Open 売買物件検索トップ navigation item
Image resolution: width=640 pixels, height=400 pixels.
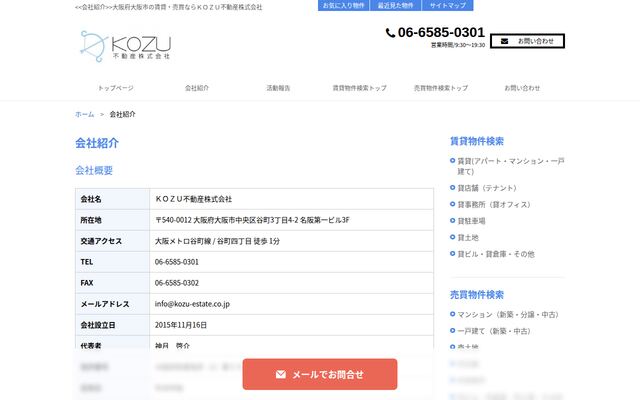[x=441, y=88]
